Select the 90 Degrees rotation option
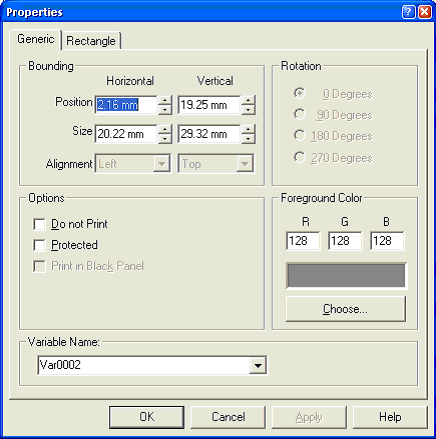This screenshot has width=436, height=439. point(299,114)
